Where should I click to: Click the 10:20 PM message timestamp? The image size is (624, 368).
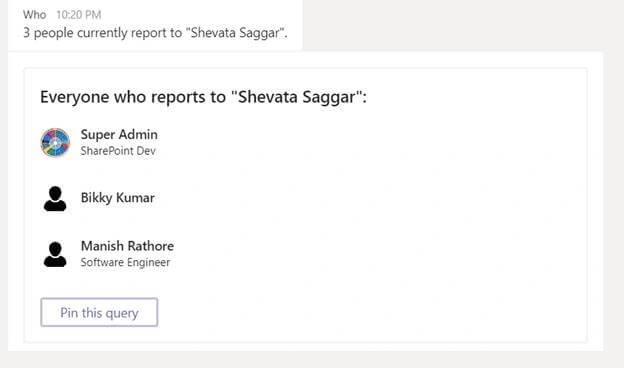[x=79, y=15]
